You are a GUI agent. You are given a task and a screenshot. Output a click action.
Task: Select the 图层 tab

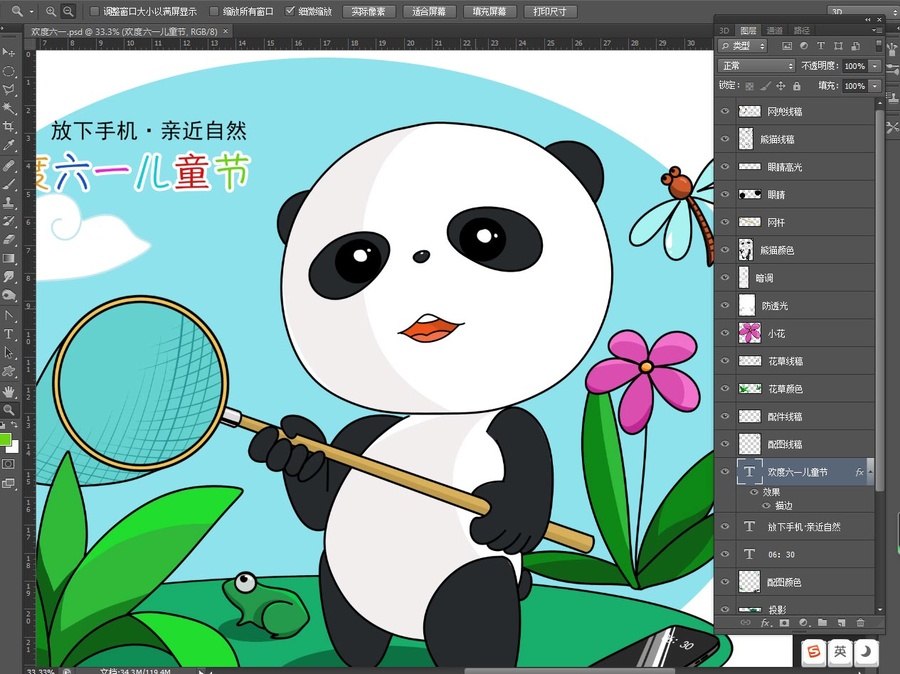(x=748, y=30)
